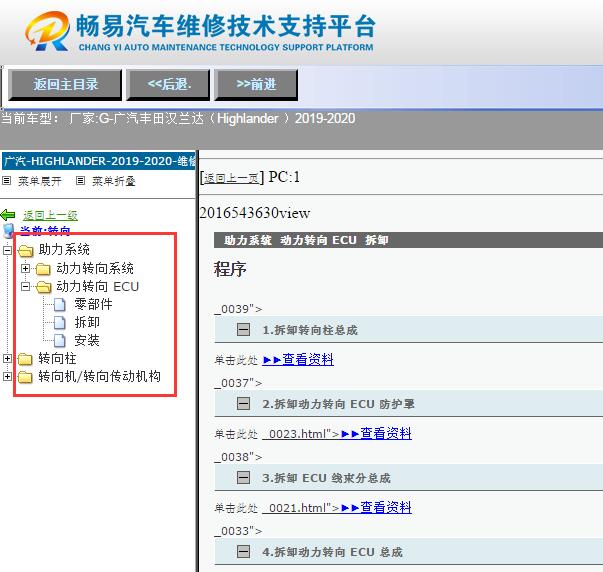
Task: Click the 转向柱 folder icon
Action: click(x=25, y=359)
